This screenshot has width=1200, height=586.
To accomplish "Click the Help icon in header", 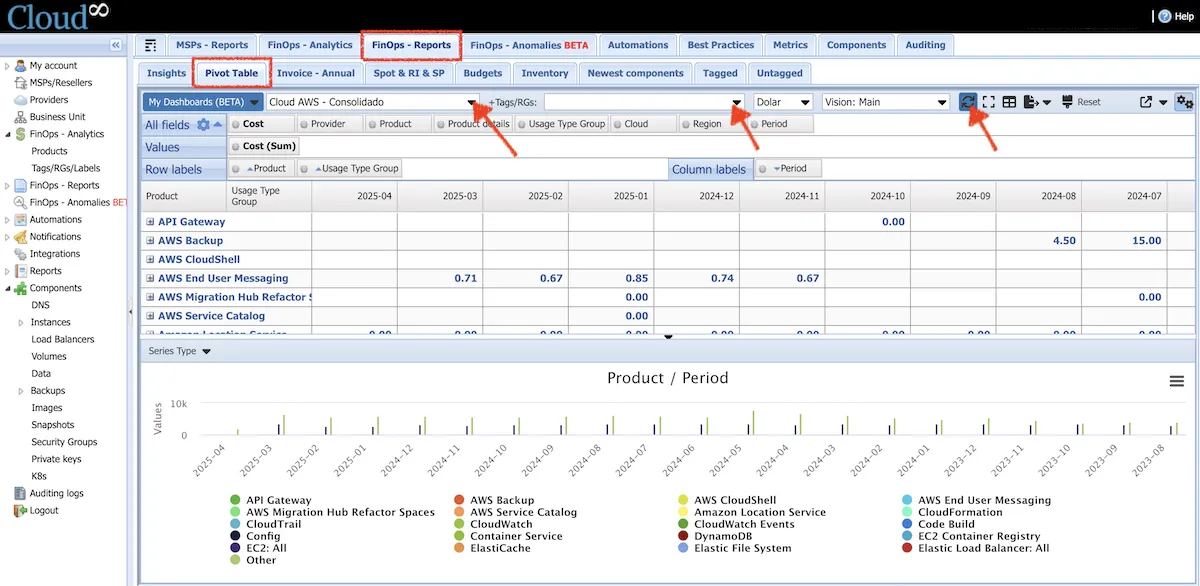I will click(x=1165, y=16).
